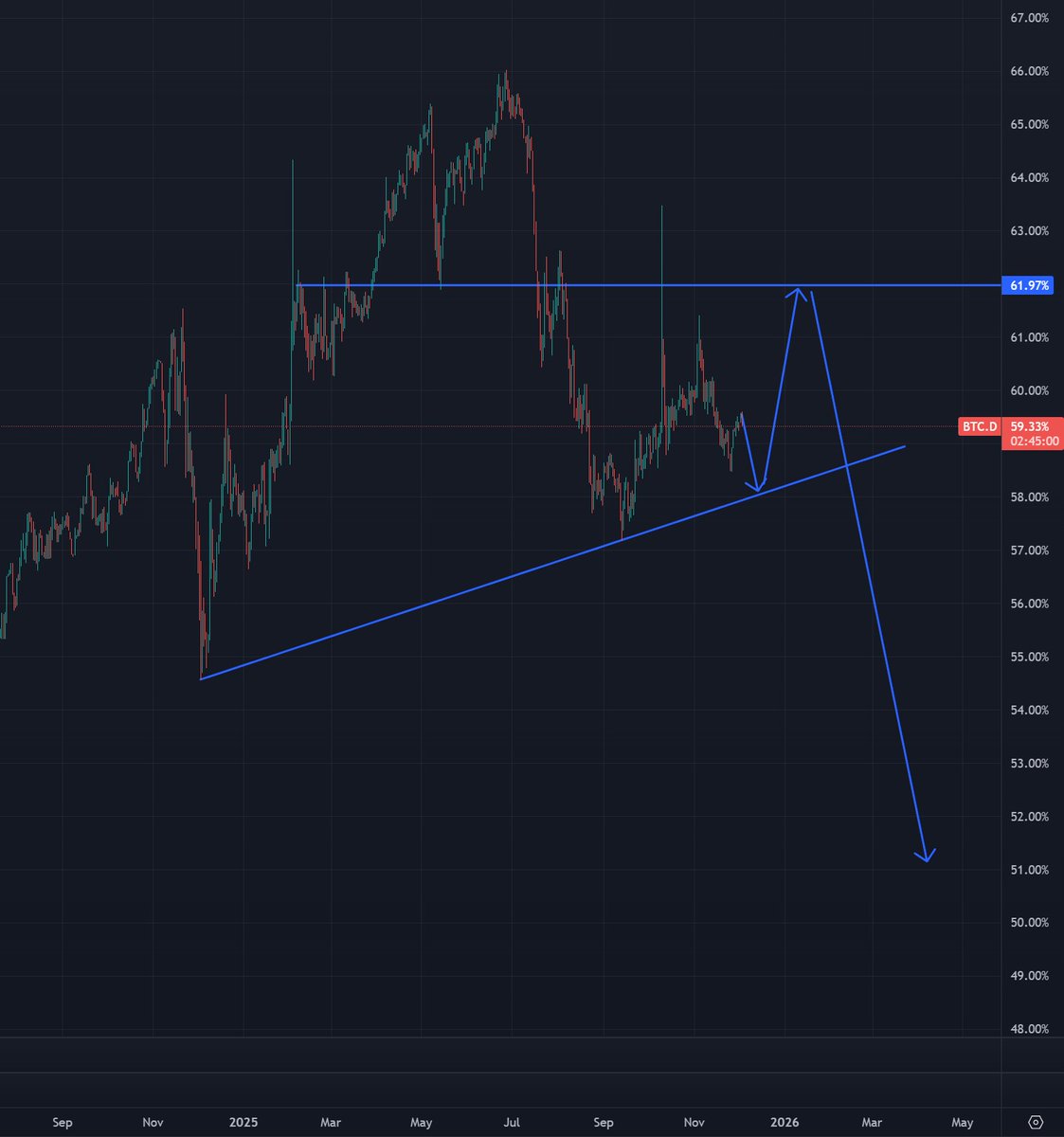Click the Mar label after 2026
The height and width of the screenshot is (1137, 1064).
point(872,1123)
